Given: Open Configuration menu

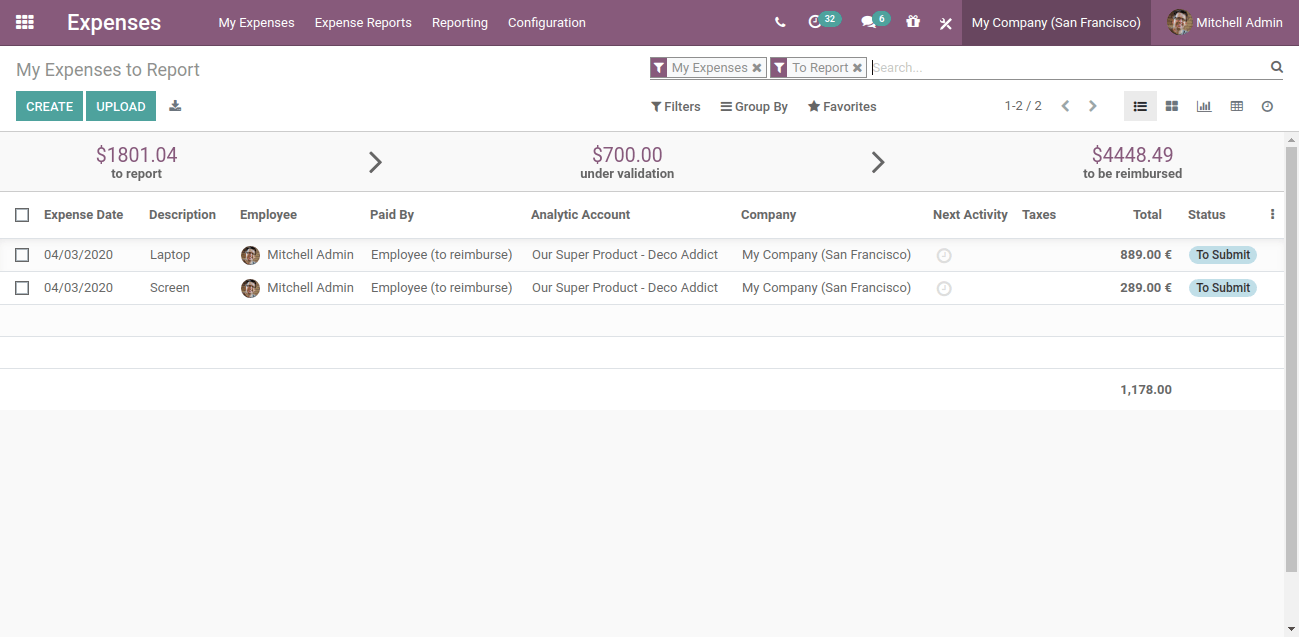Looking at the screenshot, I should [x=547, y=22].
